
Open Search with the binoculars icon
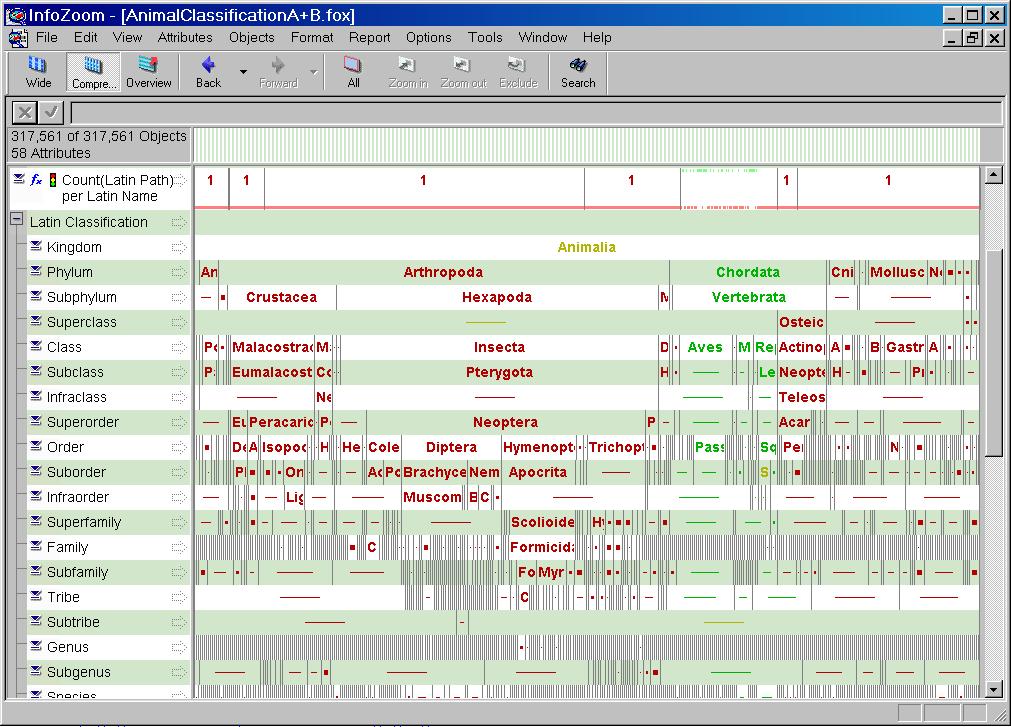(x=577, y=72)
